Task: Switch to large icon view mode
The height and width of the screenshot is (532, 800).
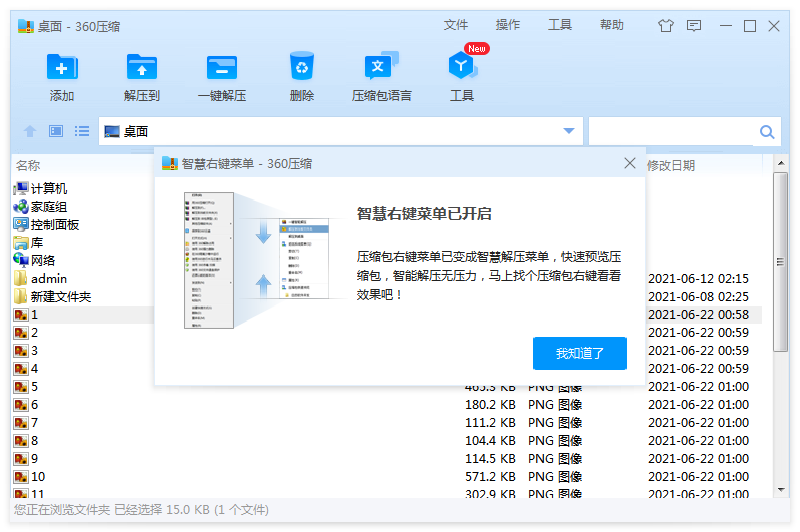Action: pos(56,131)
